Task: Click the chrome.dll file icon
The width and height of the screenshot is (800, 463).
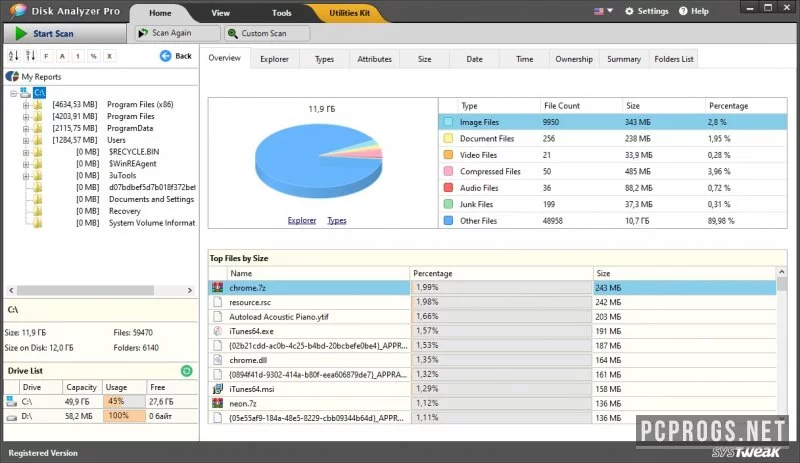Action: [218, 360]
